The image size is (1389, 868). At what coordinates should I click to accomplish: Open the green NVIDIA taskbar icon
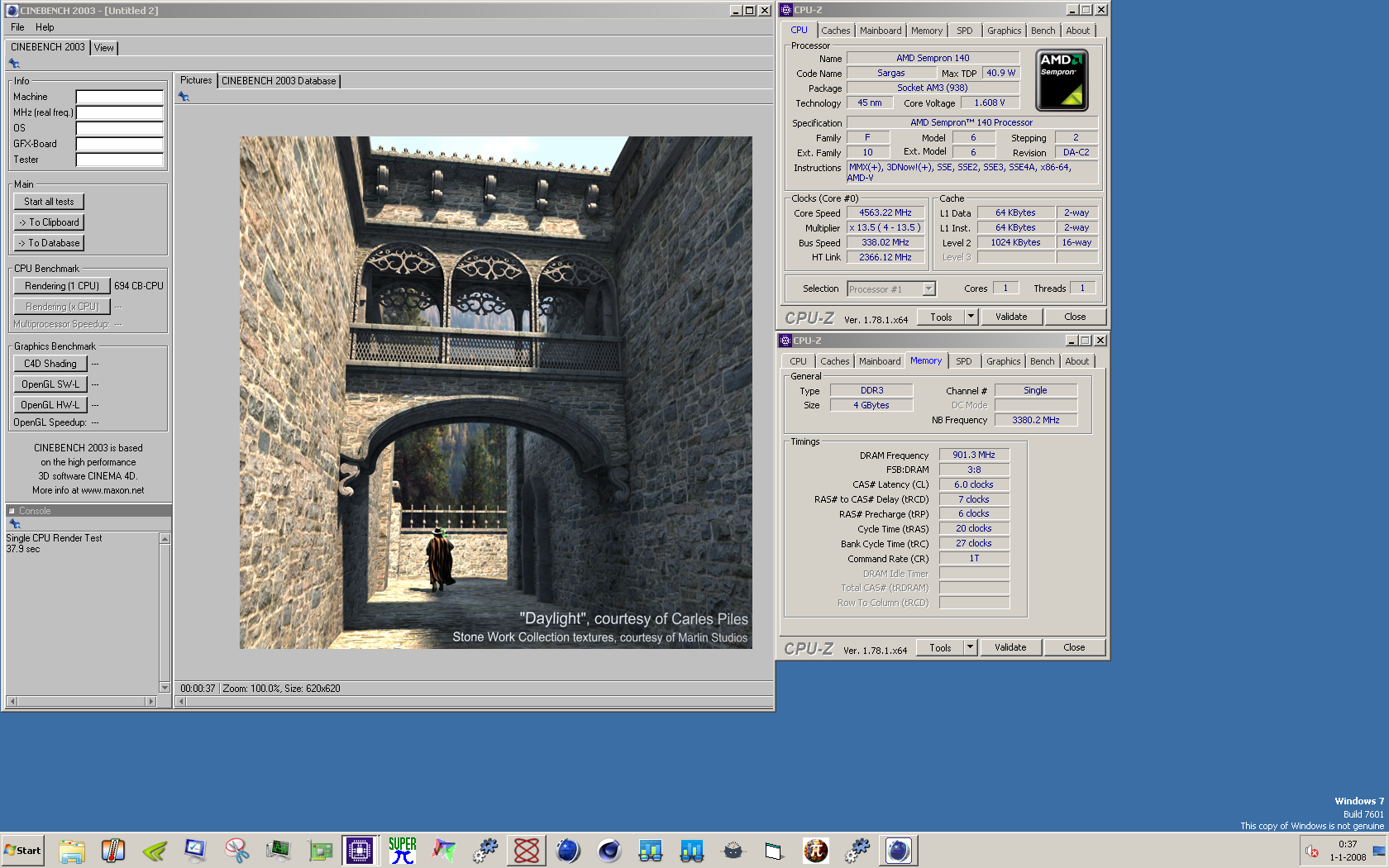155,850
